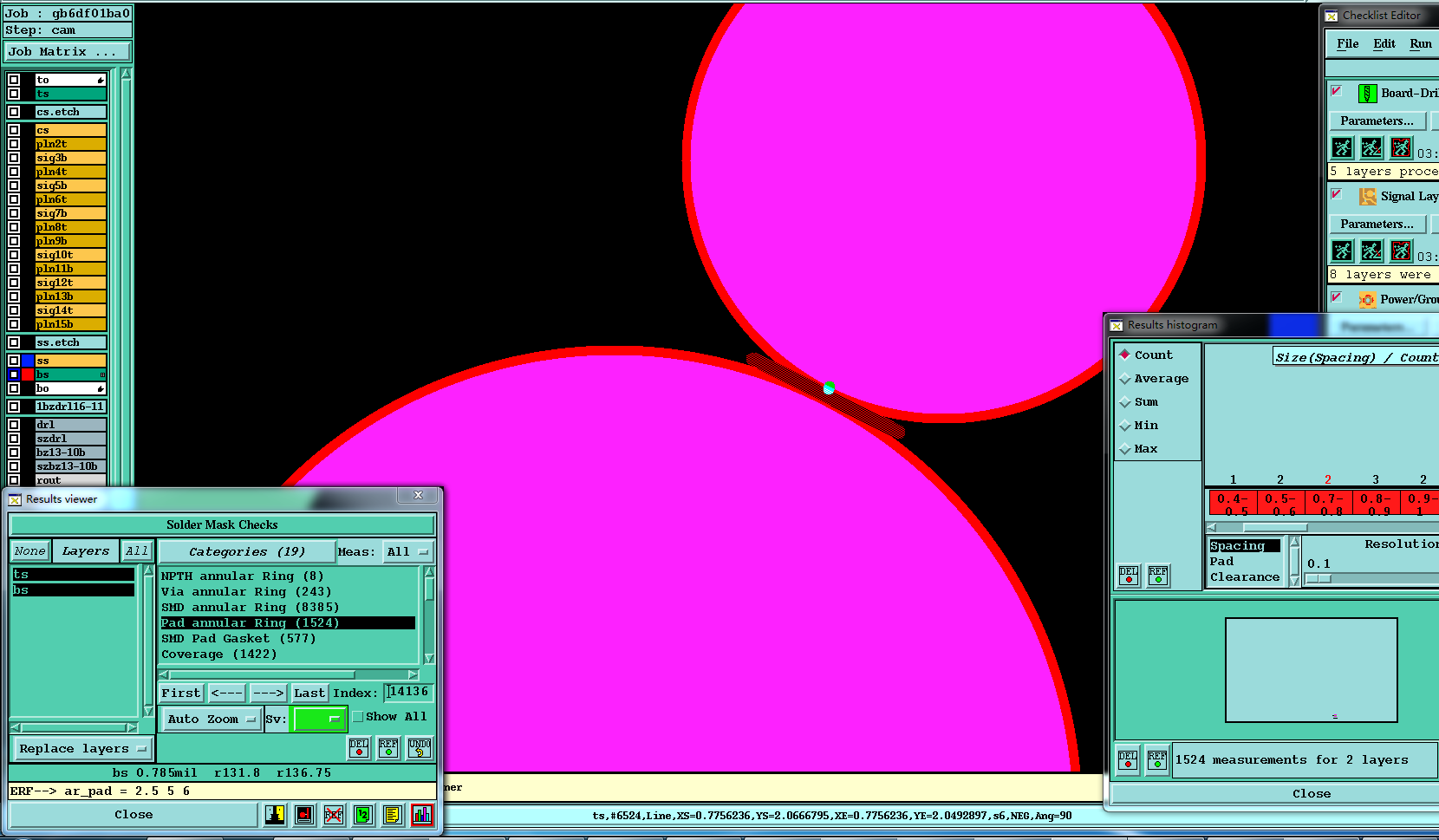Click Parameters button under Signal Layer
The image size is (1439, 840).
(1377, 224)
